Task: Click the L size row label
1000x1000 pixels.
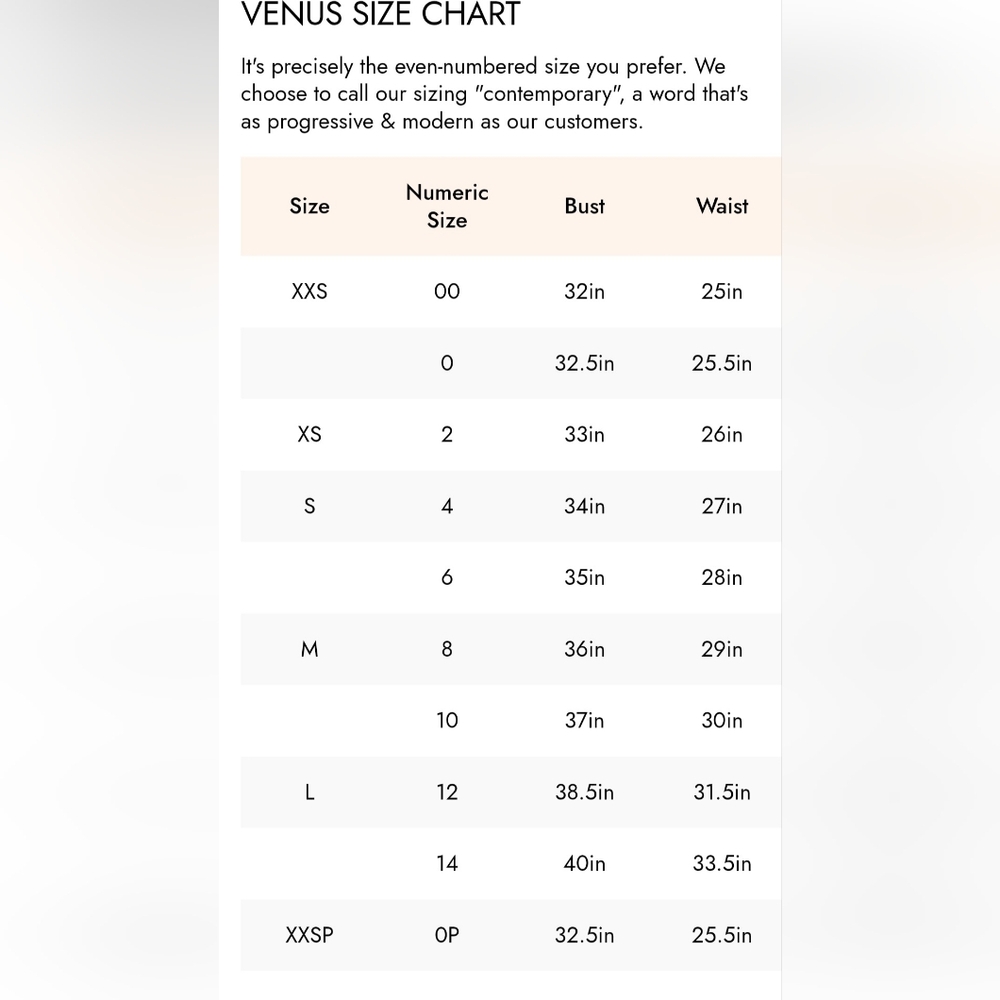Action: [x=309, y=792]
